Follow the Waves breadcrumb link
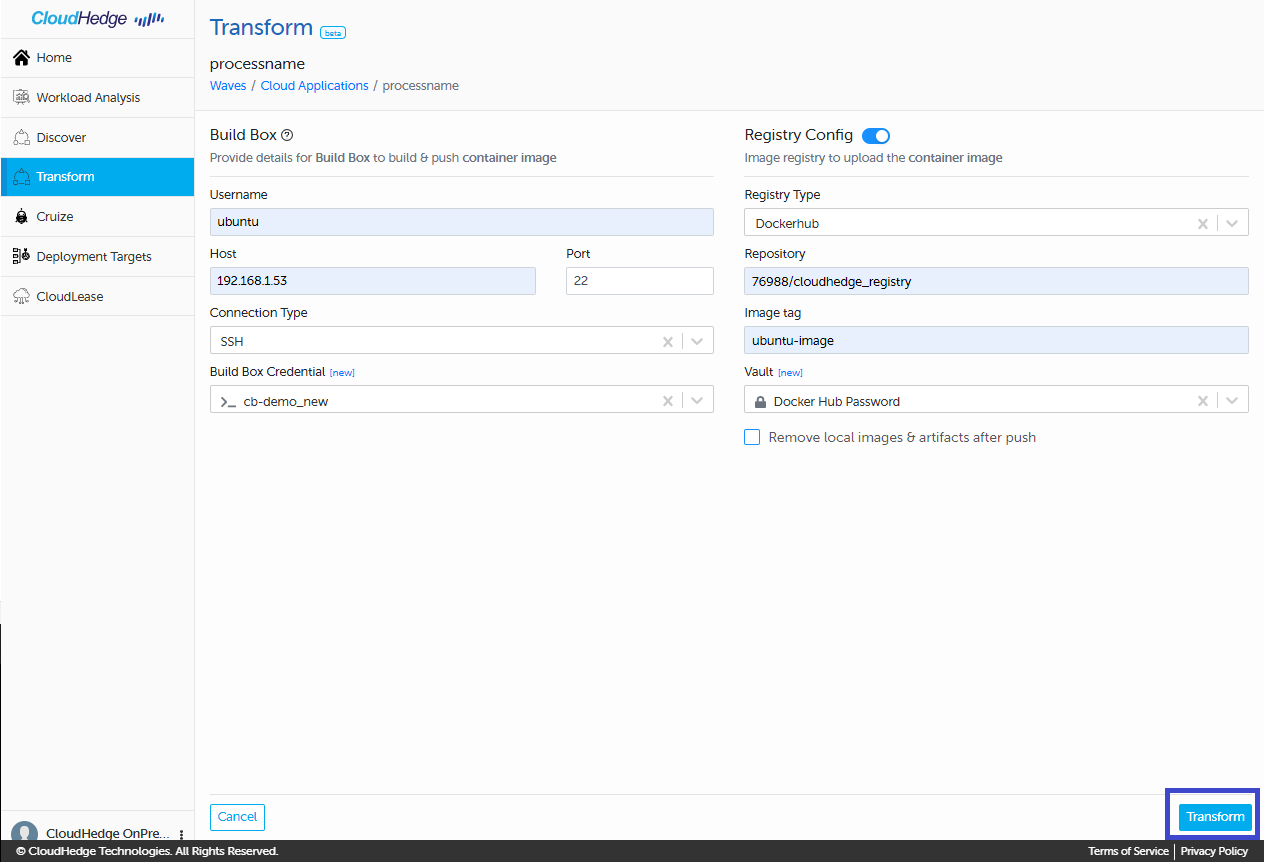 coord(228,86)
